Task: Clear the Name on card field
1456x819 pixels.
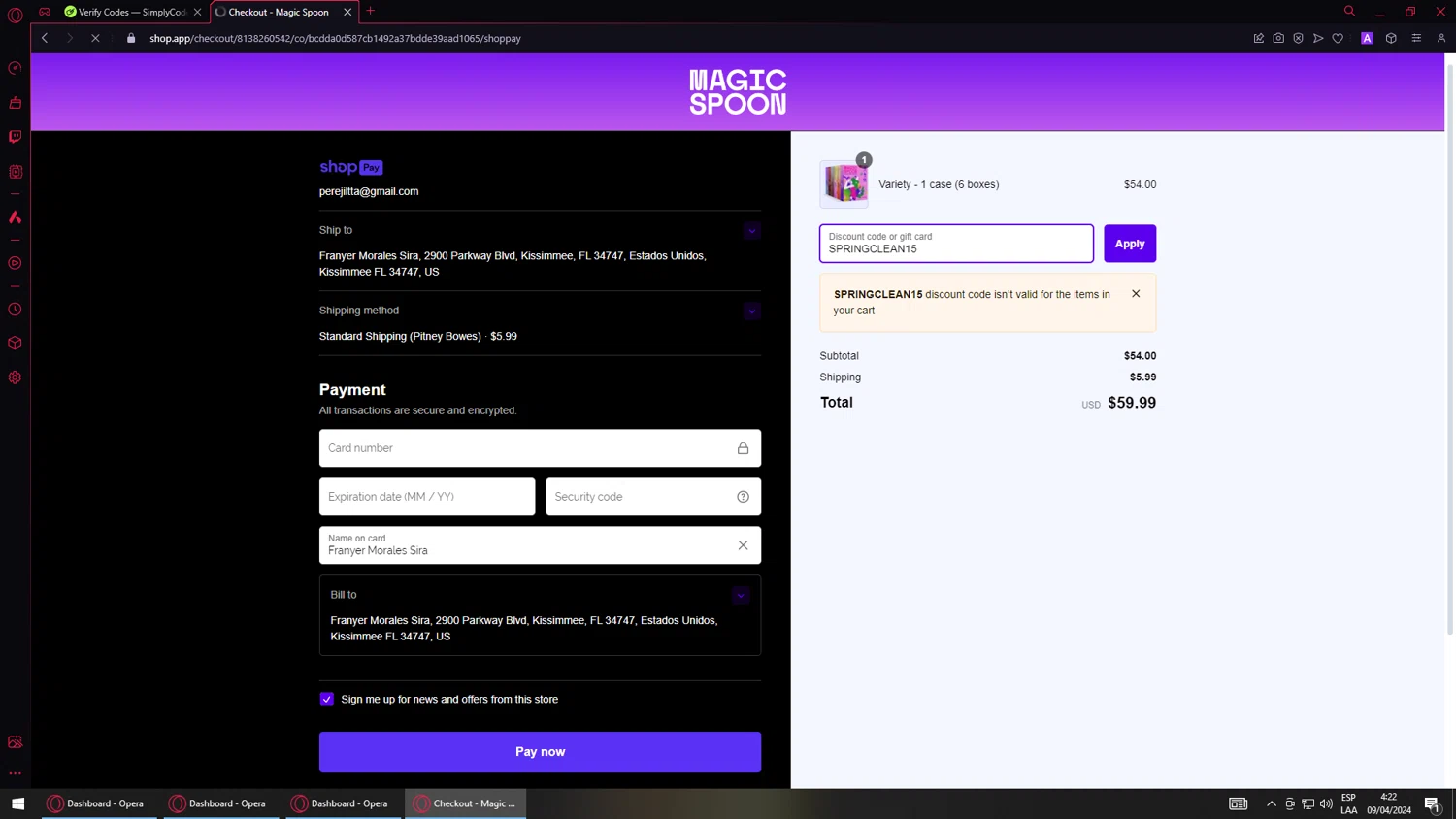Action: [743, 545]
